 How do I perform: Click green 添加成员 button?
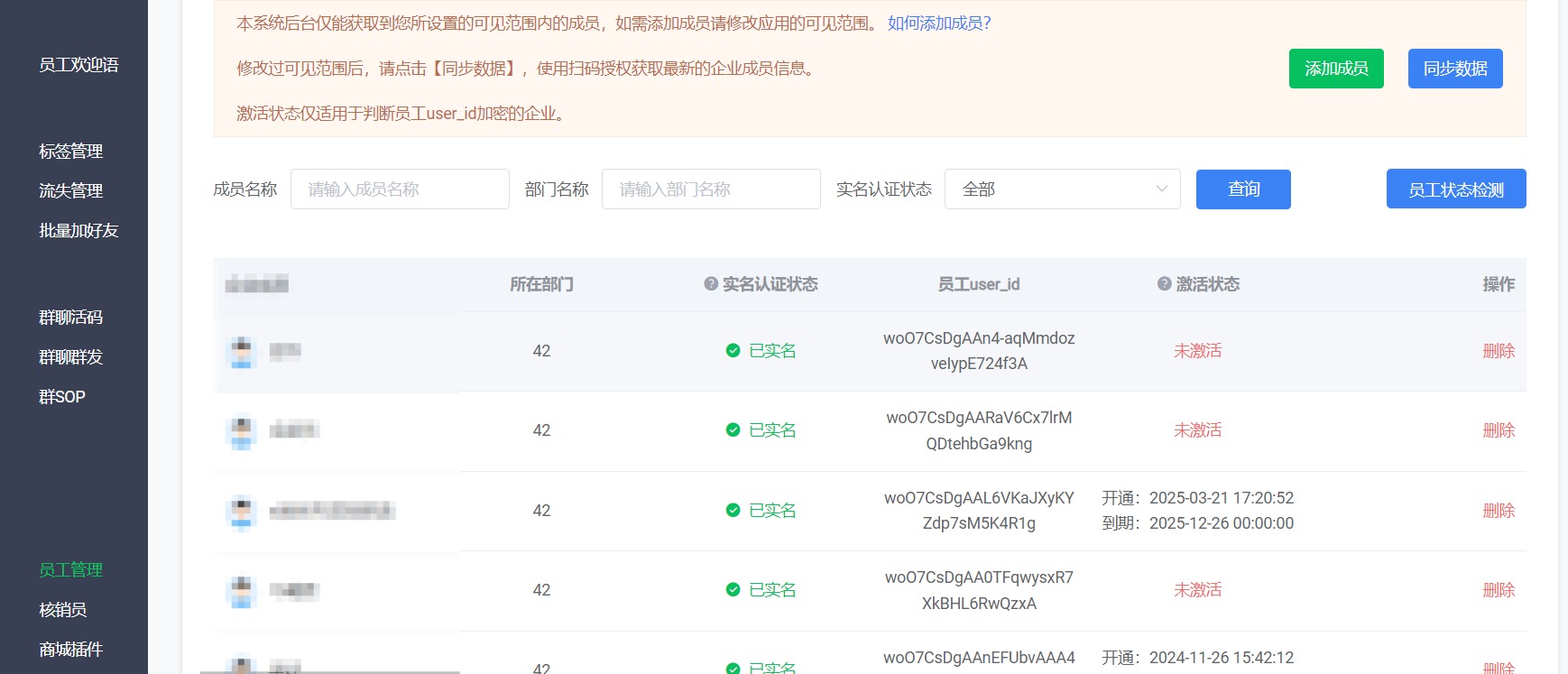(x=1335, y=69)
